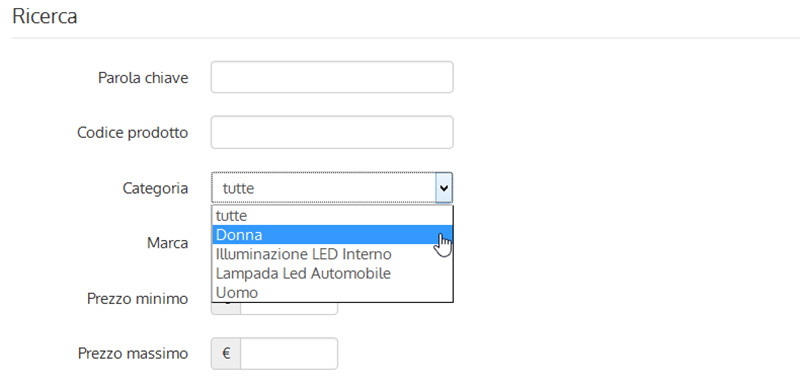Viewport: 800px width, 387px height.
Task: Click the Marca field label
Action: coord(168,243)
